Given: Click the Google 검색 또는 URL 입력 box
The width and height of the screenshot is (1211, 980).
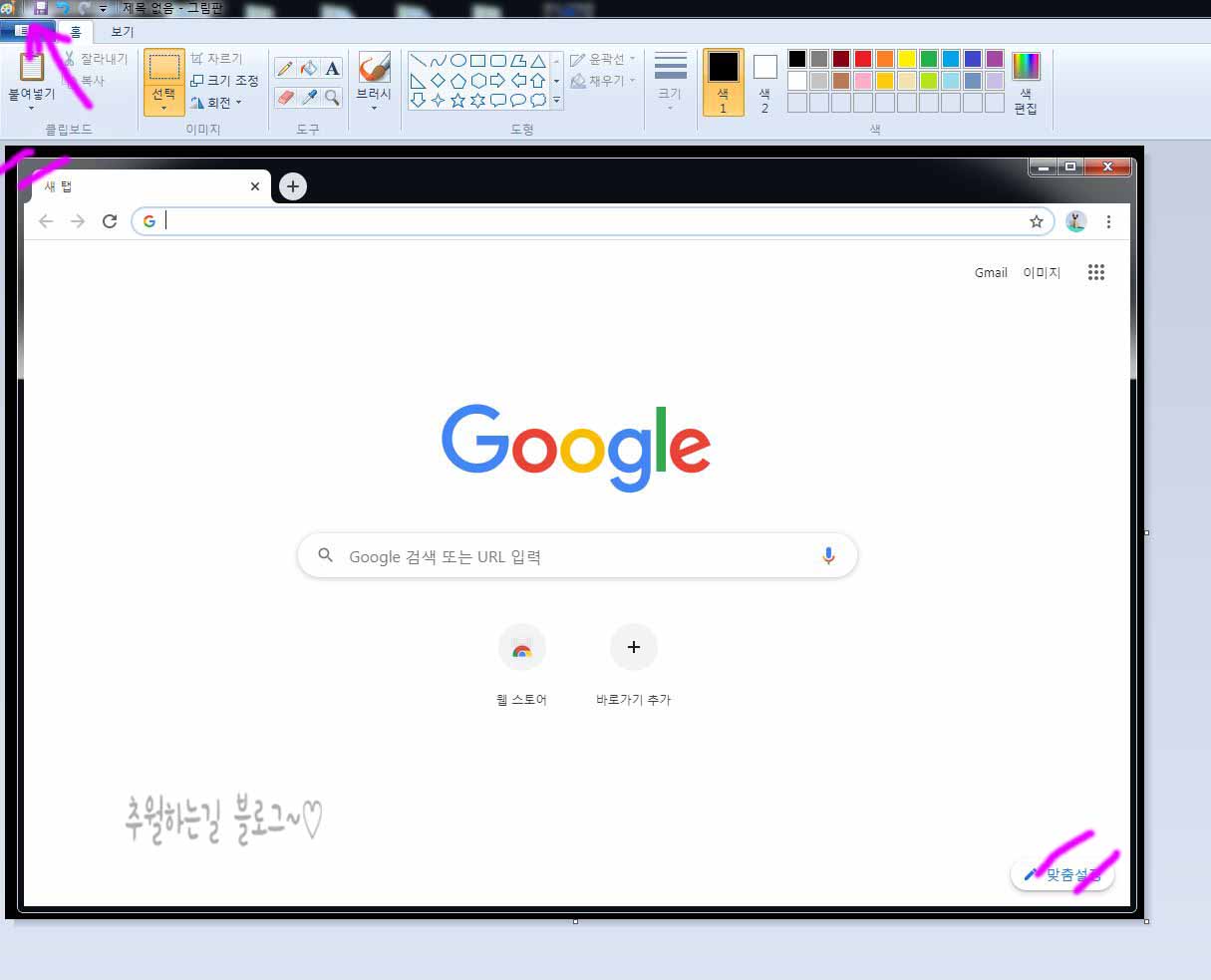Looking at the screenshot, I should pyautogui.click(x=578, y=556).
